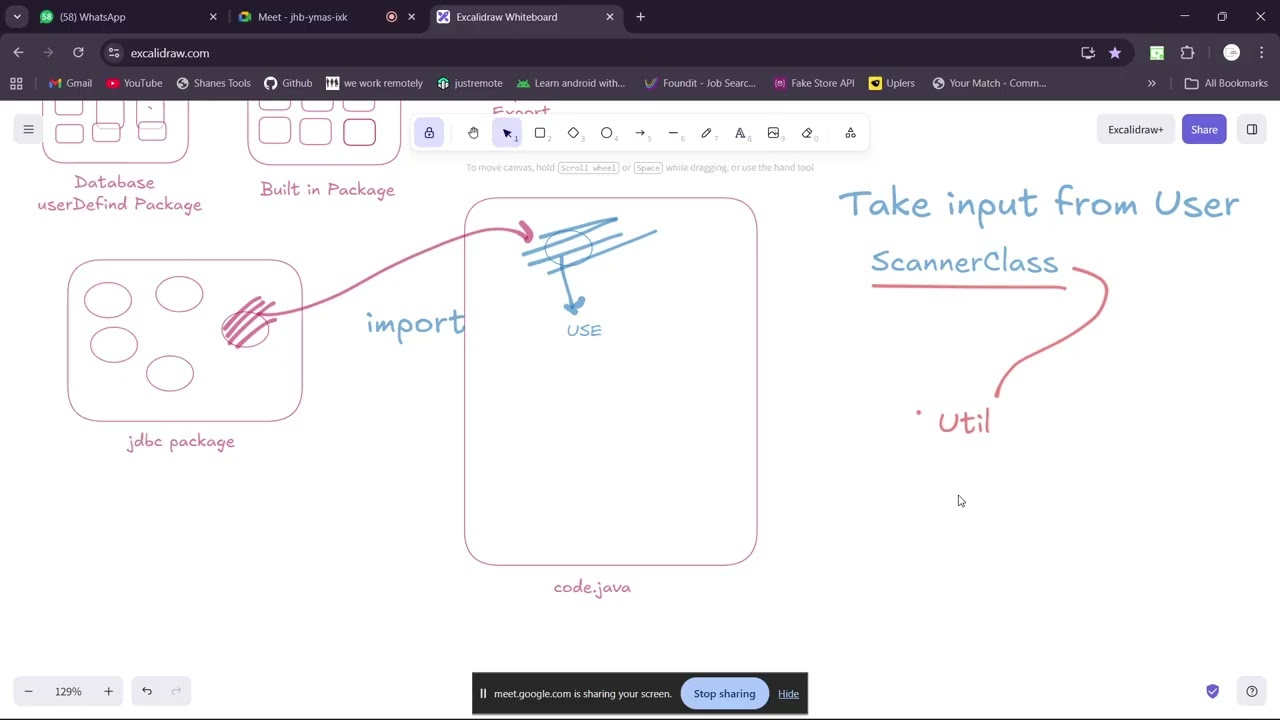This screenshot has width=1280, height=720.
Task: Expand the tab search dropdown
Action: pos(17,17)
